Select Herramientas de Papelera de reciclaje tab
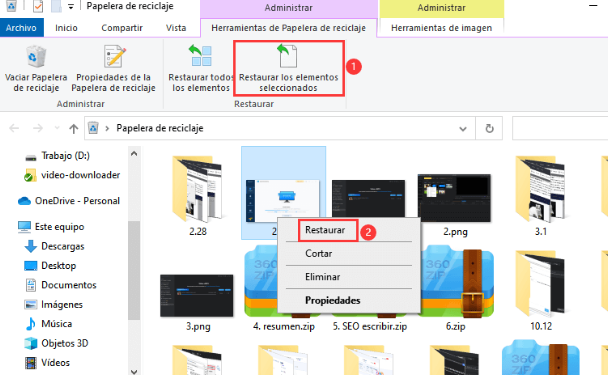 coord(288,28)
